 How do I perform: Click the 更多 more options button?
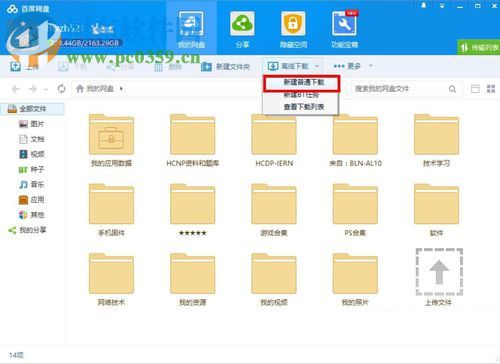tap(348, 66)
